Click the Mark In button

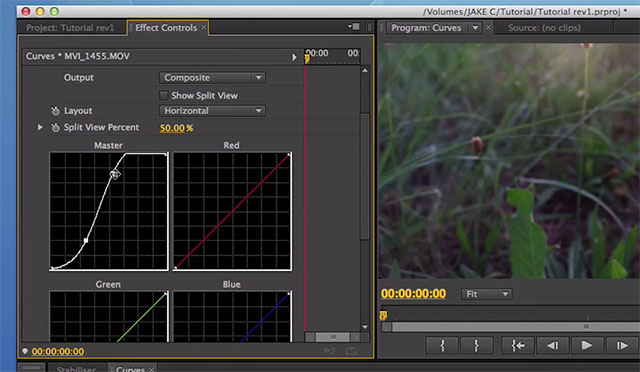coord(442,345)
